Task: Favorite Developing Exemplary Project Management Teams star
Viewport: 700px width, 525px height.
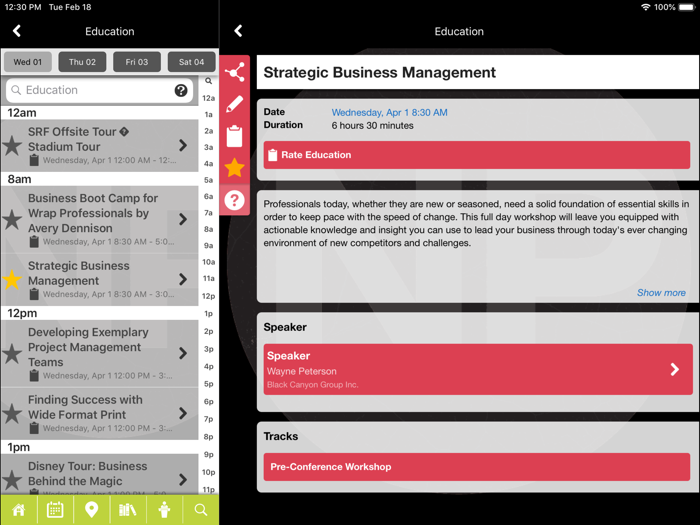Action: click(12, 354)
